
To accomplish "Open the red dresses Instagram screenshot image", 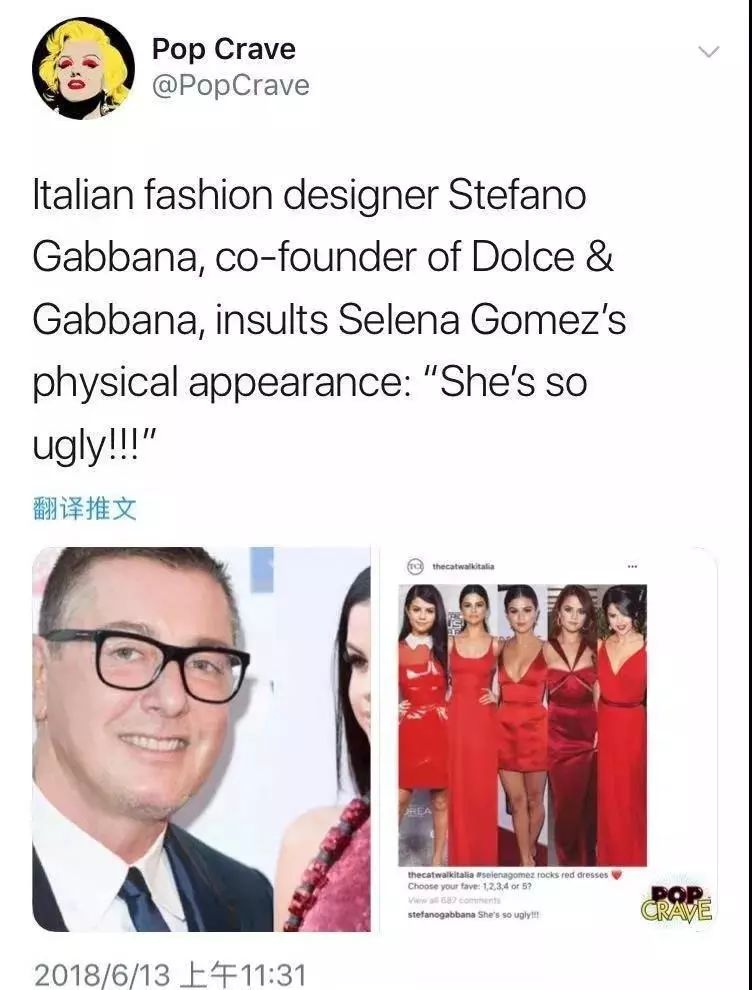I will tap(548, 739).
